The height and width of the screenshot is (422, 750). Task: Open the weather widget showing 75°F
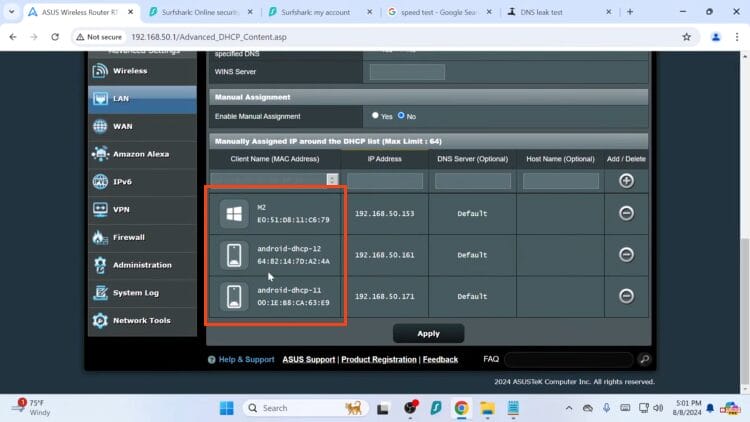coord(32,408)
